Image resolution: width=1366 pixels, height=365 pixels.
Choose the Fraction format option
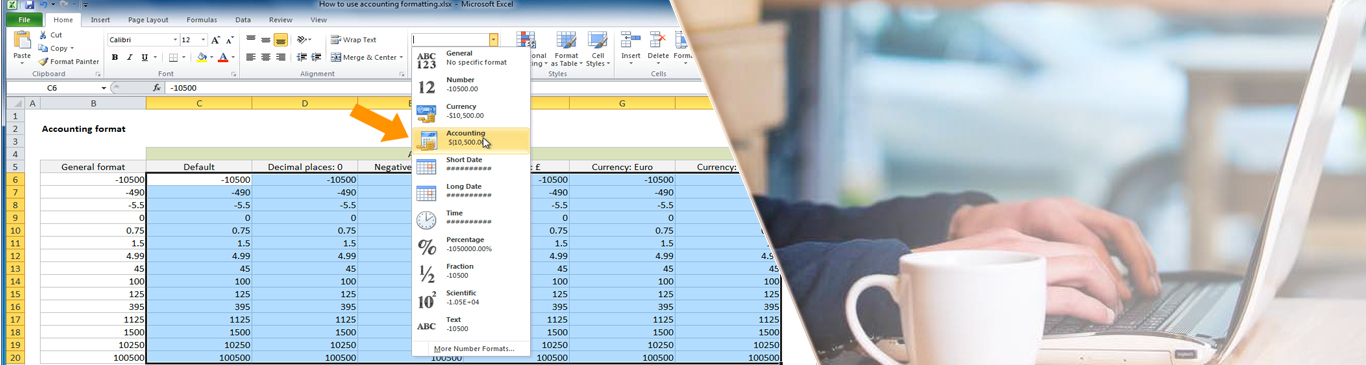click(470, 273)
